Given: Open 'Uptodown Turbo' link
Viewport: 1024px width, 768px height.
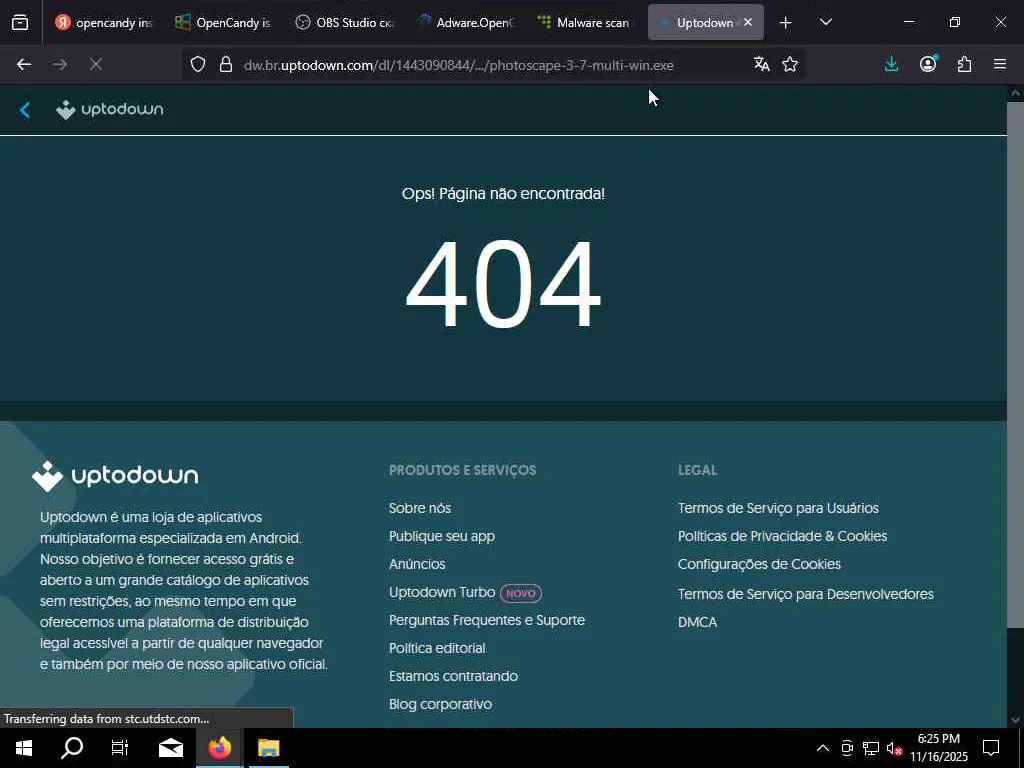Looking at the screenshot, I should point(442,592).
